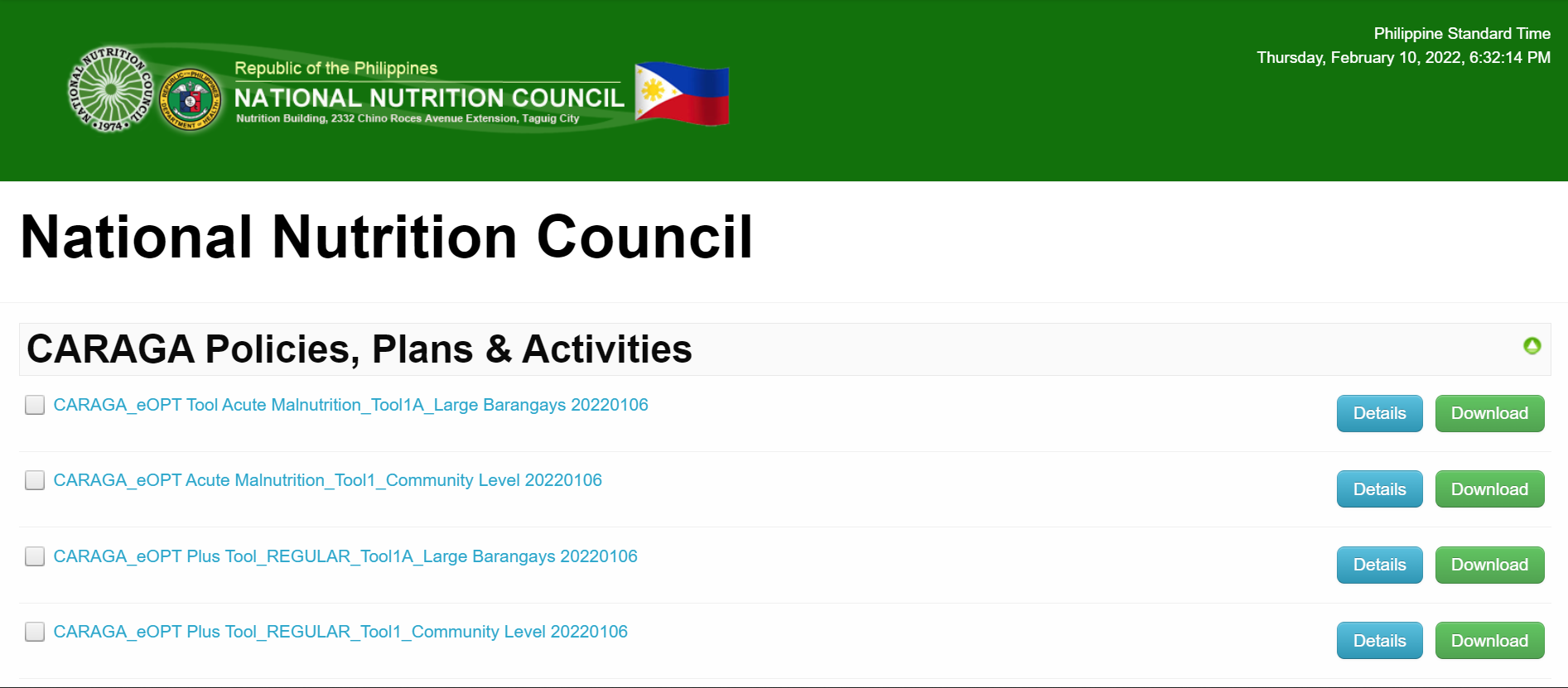Mark checkbox for eOPT Plus REGULAR Tool1 Community
The width and height of the screenshot is (1568, 688).
[x=35, y=632]
